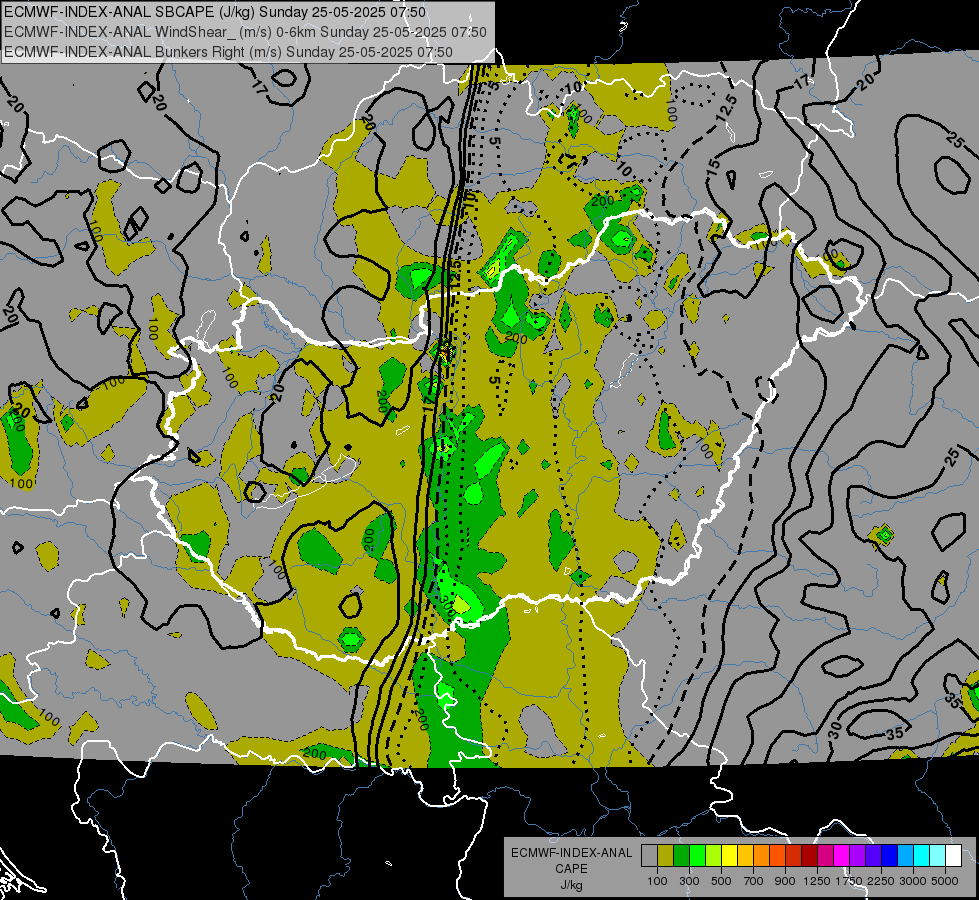The image size is (979, 900).
Task: Click the 30 contour label on map
Action: coord(835,729)
